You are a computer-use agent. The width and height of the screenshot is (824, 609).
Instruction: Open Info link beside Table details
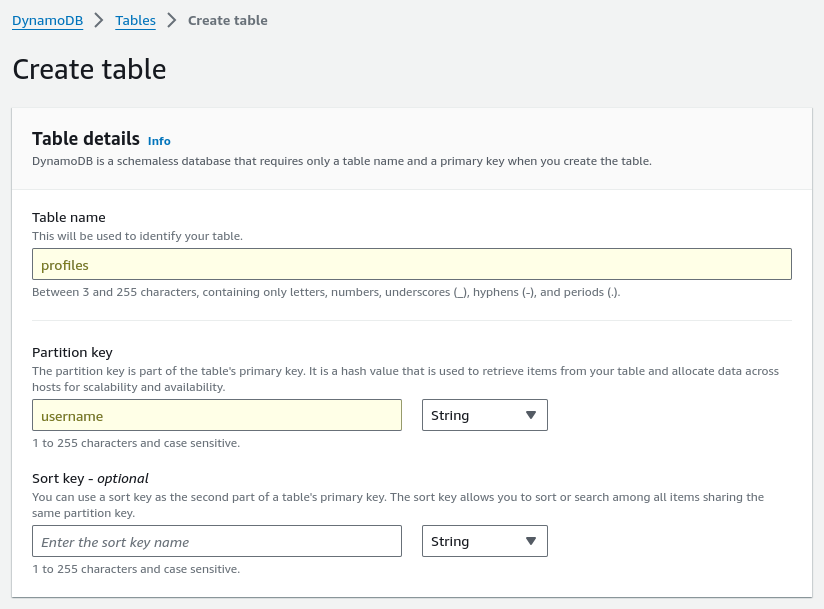click(x=159, y=141)
